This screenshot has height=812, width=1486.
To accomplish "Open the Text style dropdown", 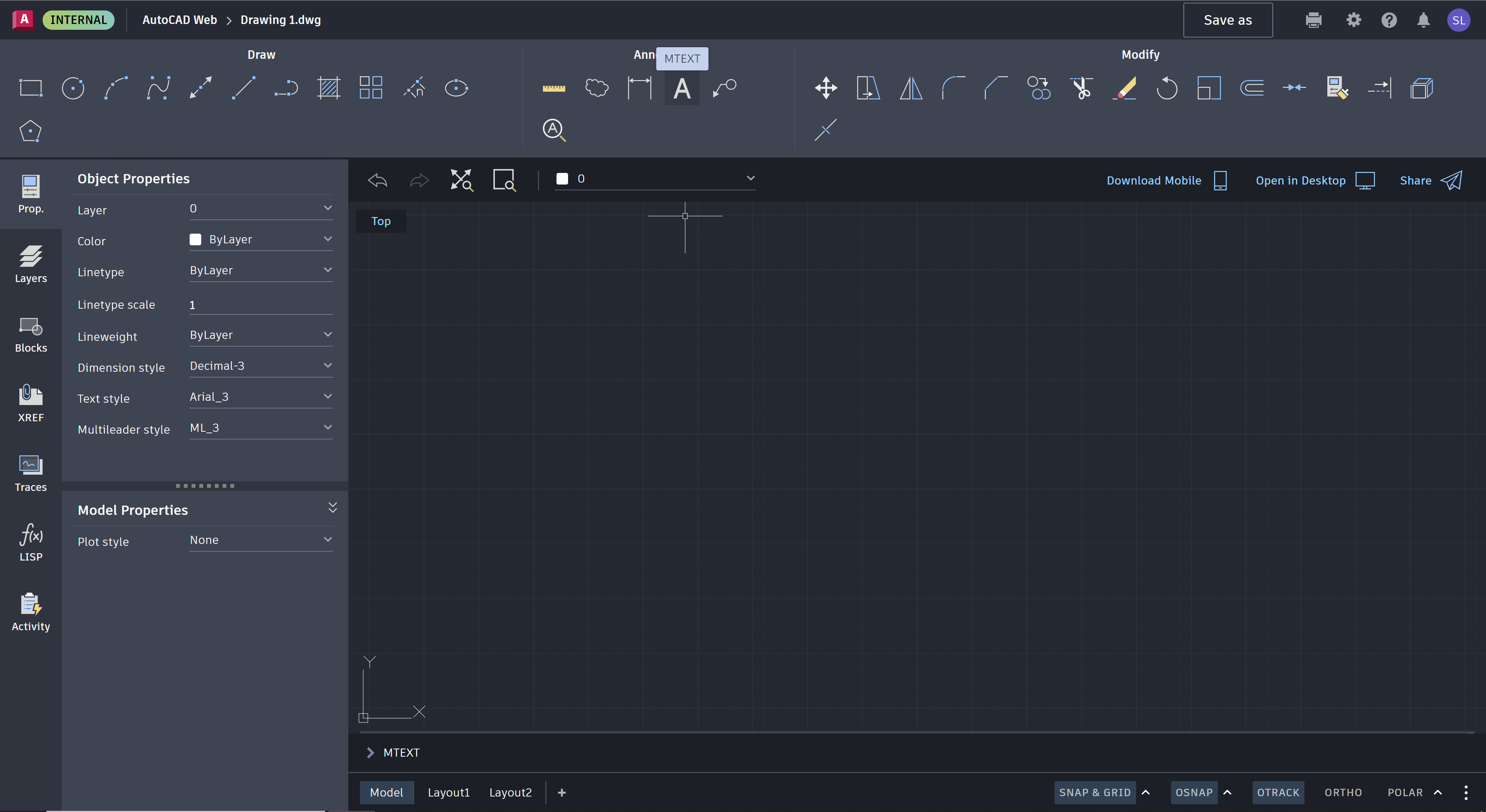I will tap(261, 397).
